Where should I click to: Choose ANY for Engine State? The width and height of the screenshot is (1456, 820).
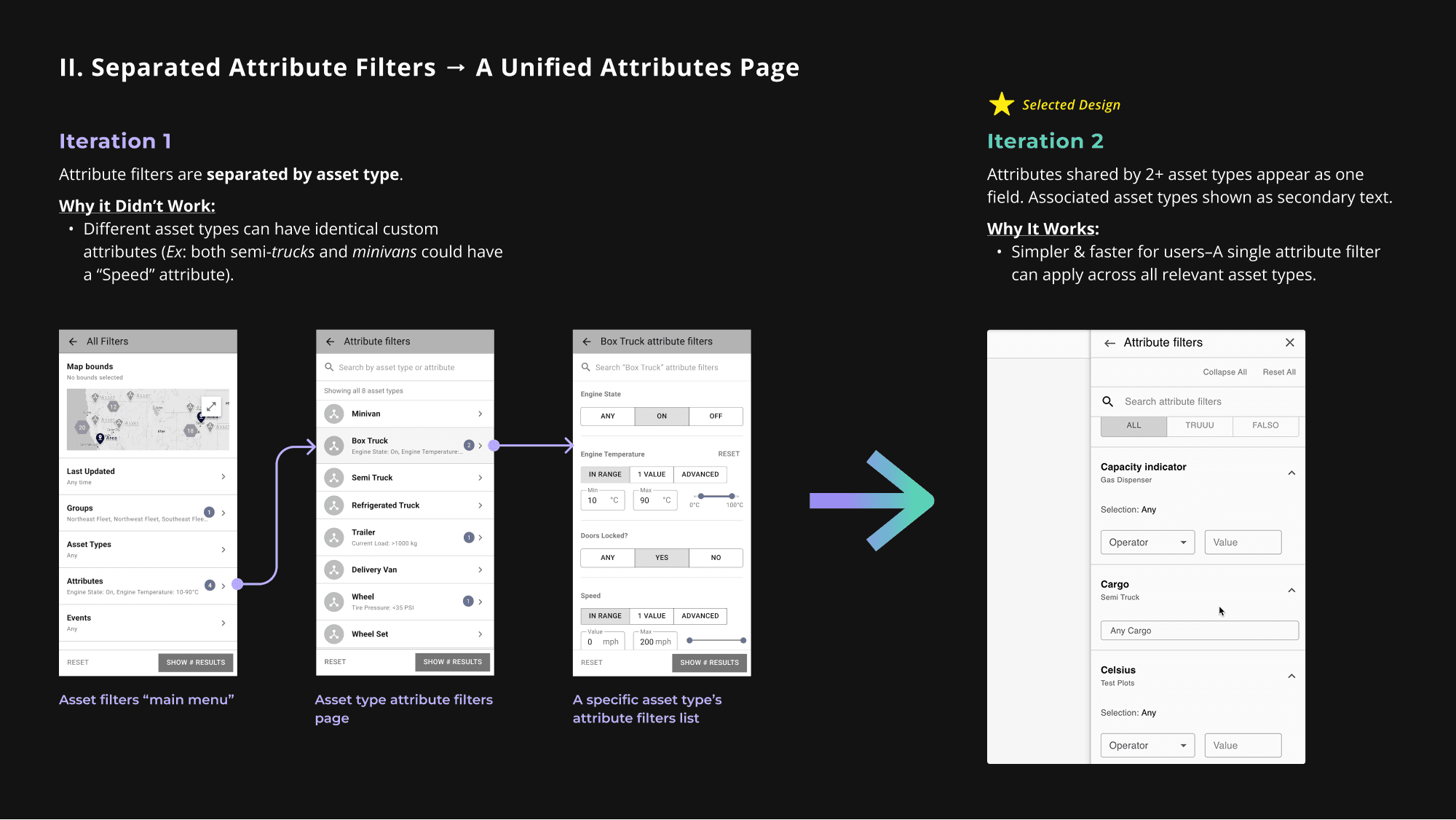pyautogui.click(x=607, y=416)
